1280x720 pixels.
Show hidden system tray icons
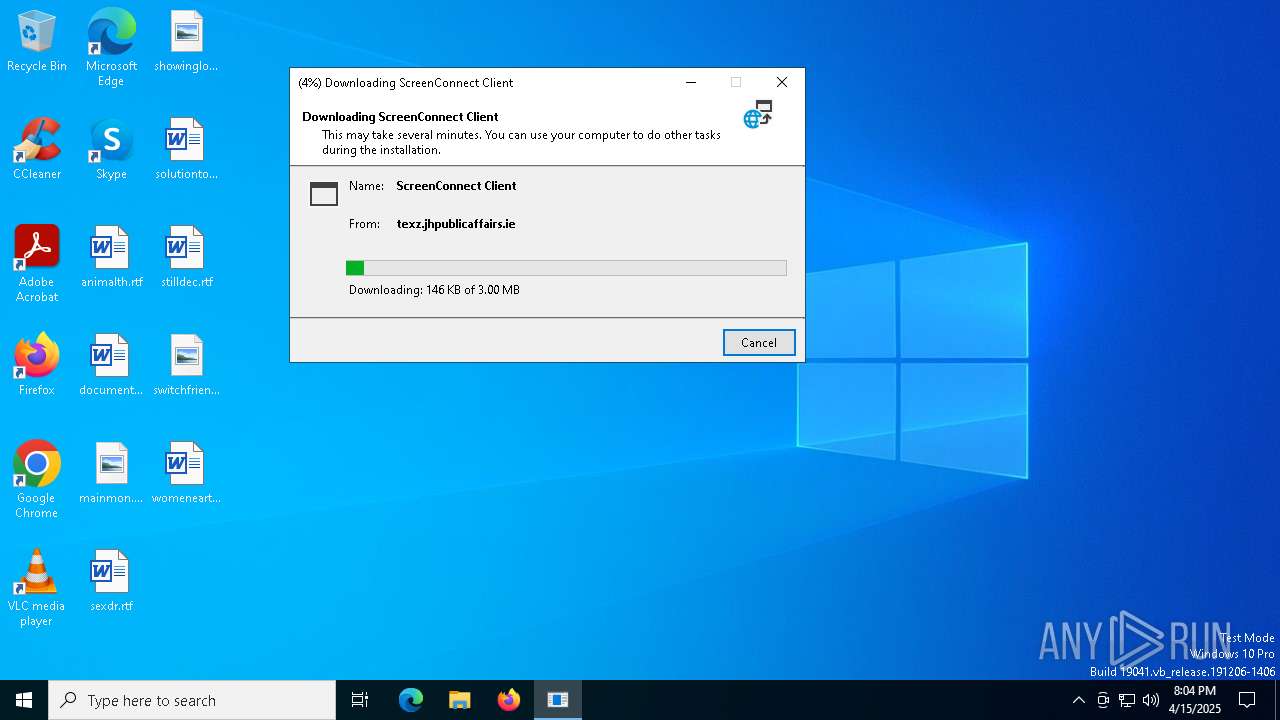[x=1078, y=700]
